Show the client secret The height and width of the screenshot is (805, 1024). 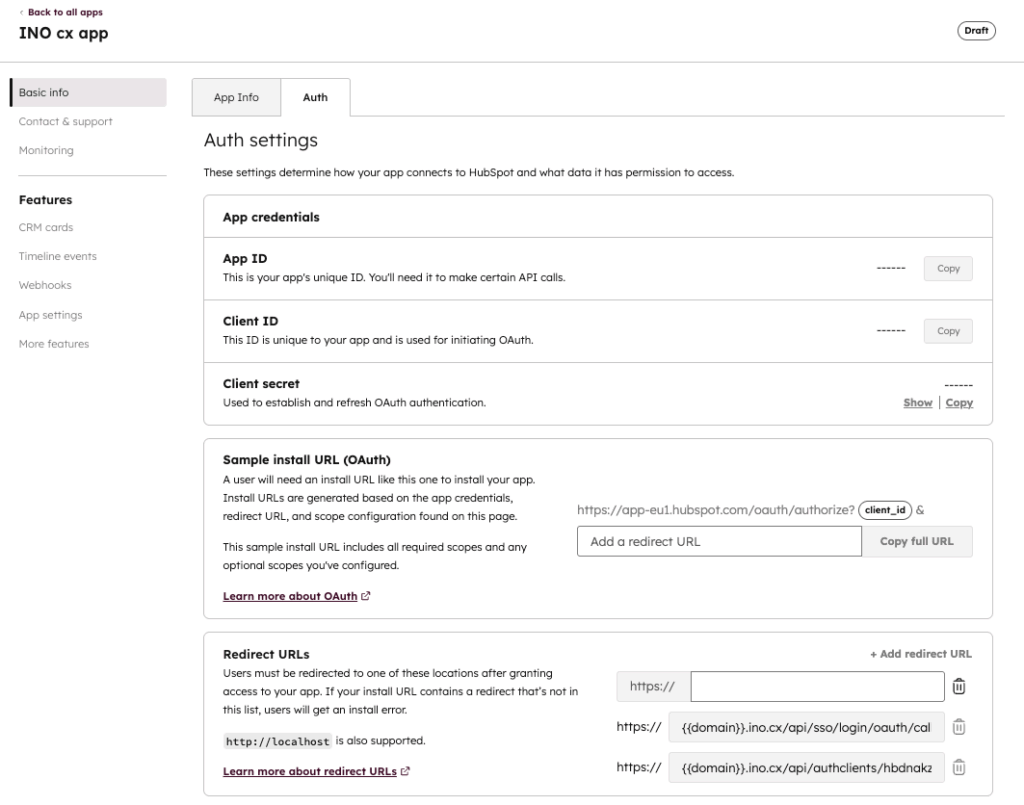coord(917,403)
